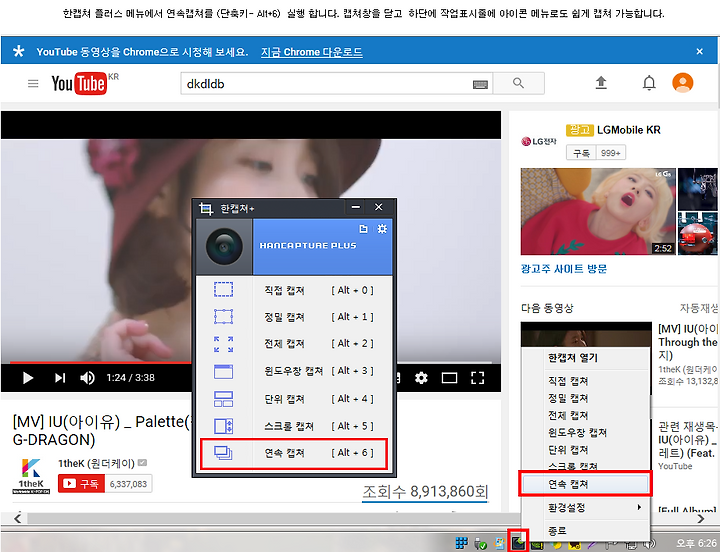Click the red video progress bar

[x=100, y=363]
